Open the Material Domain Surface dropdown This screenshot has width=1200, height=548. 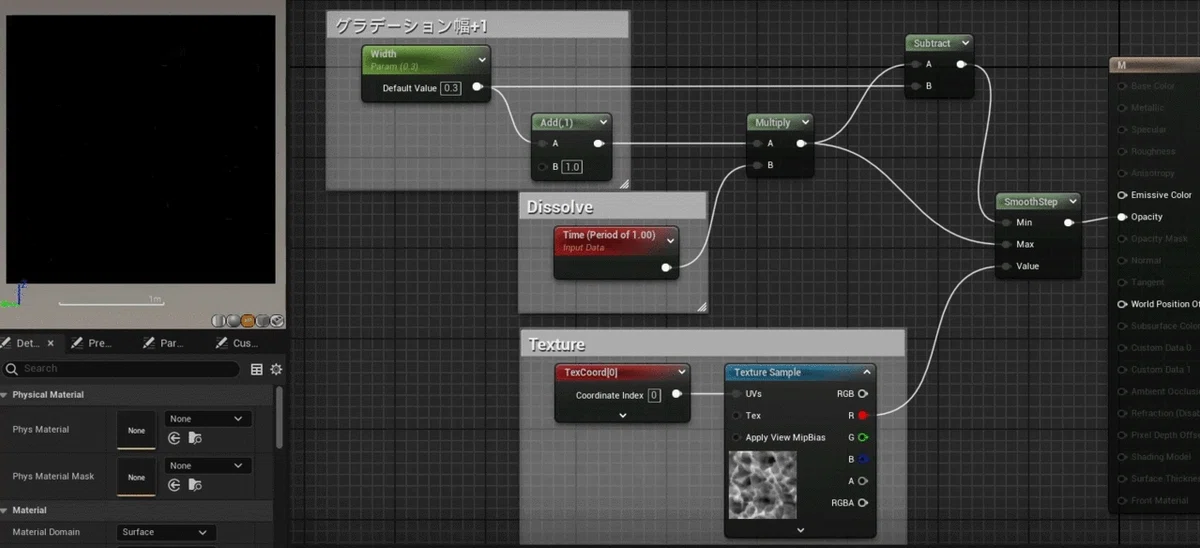[166, 532]
